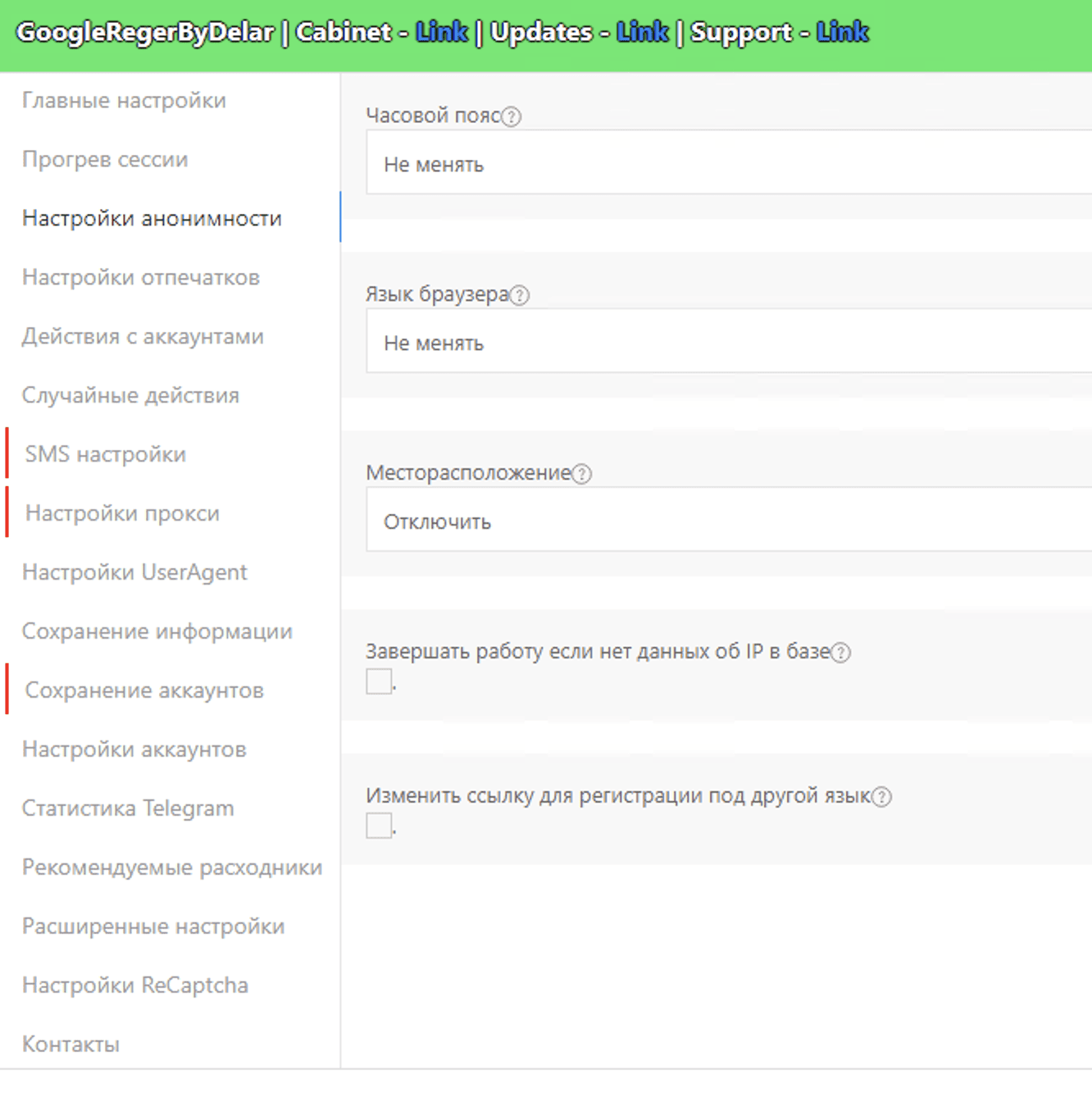Open Настройки отпечатков section

point(141,277)
